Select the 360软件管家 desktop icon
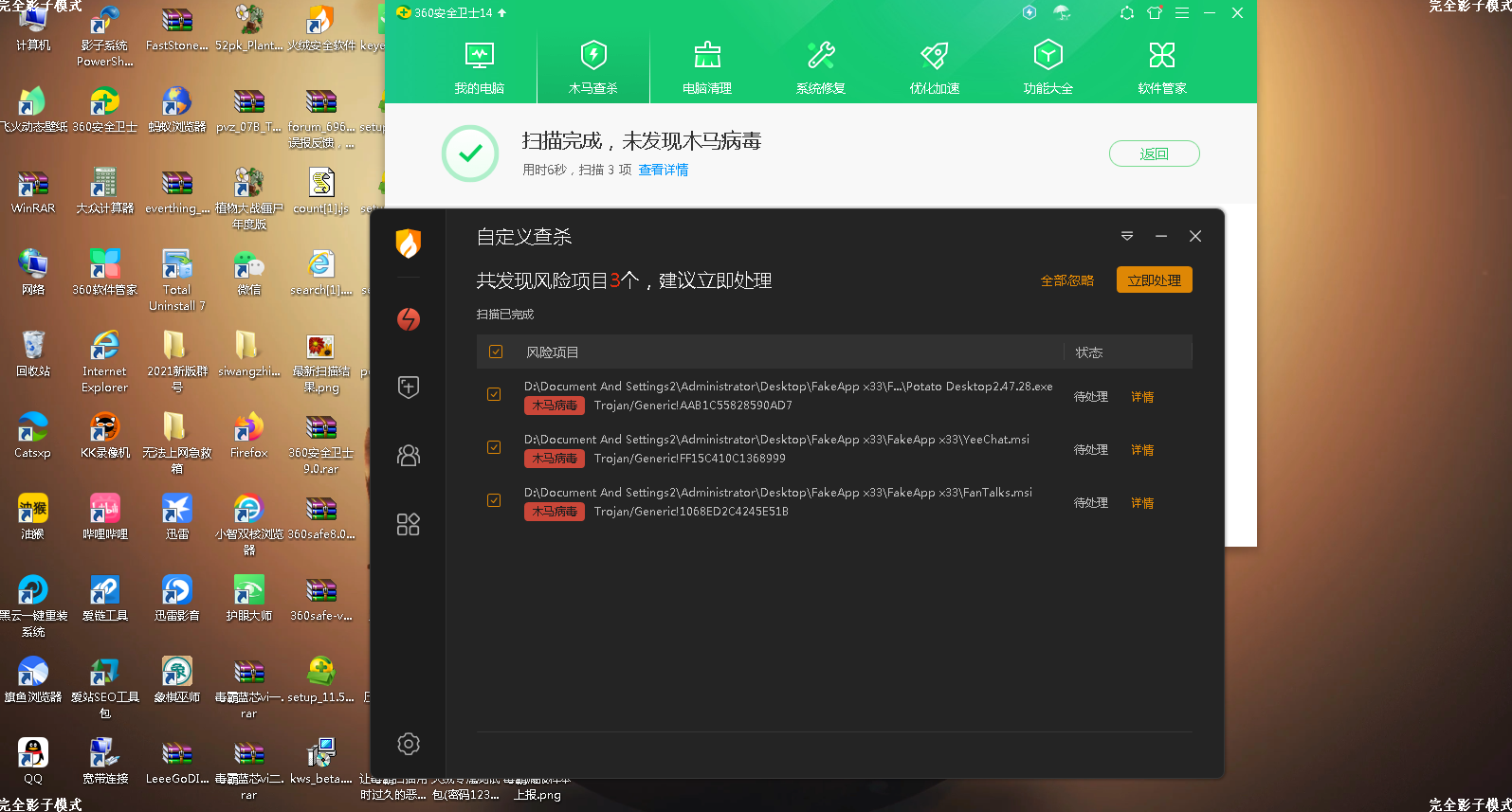 pos(105,272)
